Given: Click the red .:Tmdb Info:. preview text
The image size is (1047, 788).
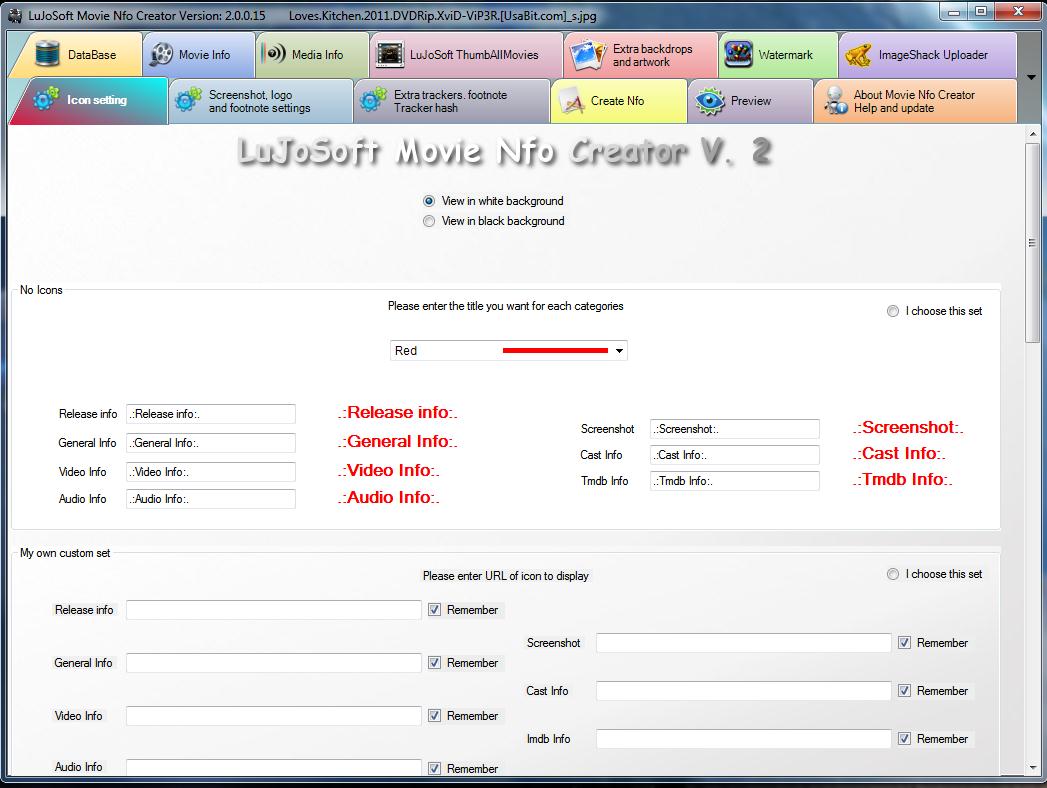Looking at the screenshot, I should pos(903,479).
